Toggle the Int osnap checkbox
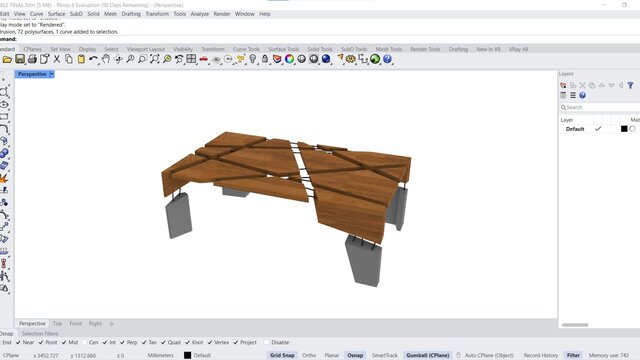This screenshot has height=360, width=640. [105, 342]
